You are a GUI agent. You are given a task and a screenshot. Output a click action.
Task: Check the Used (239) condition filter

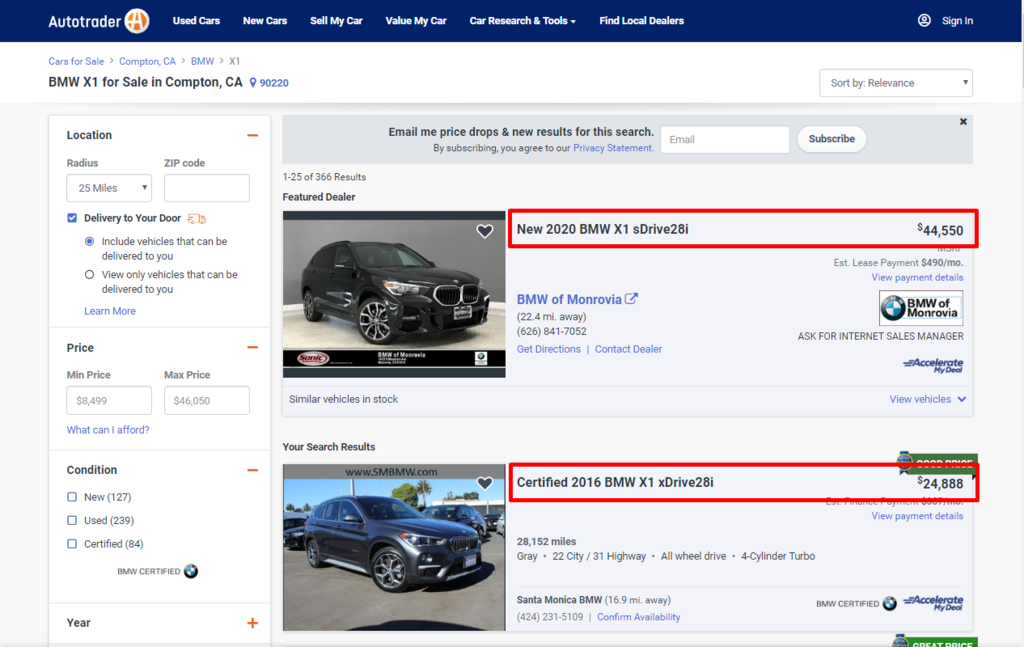click(x=72, y=520)
